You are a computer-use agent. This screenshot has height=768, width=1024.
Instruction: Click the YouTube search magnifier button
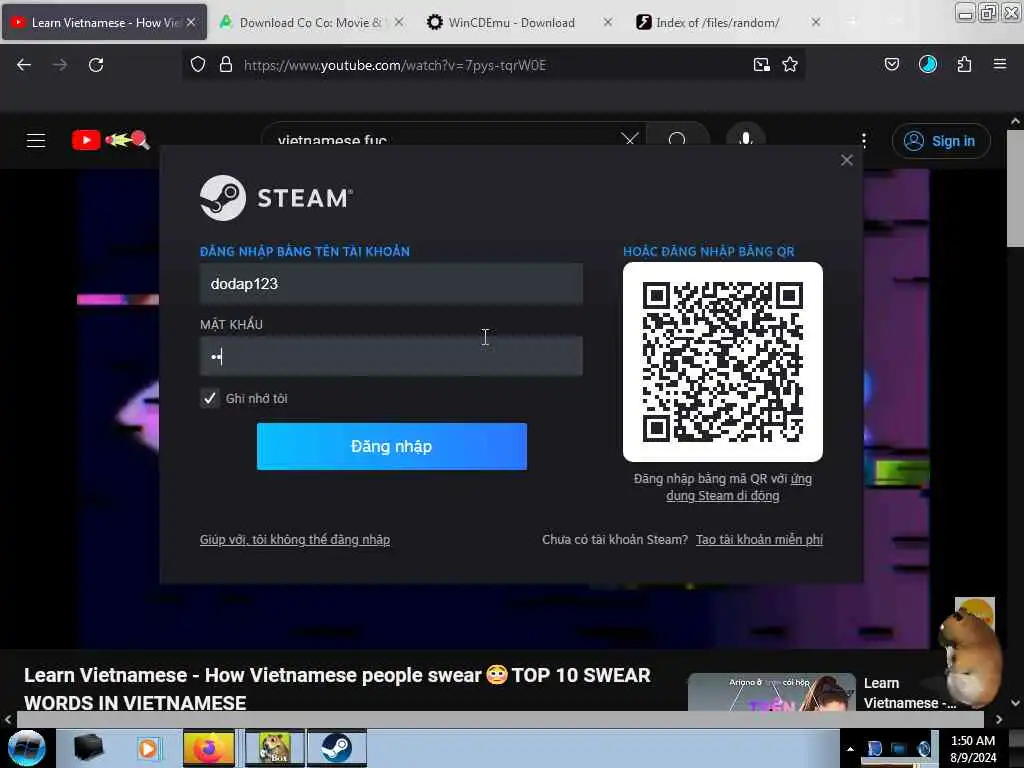[x=677, y=138]
